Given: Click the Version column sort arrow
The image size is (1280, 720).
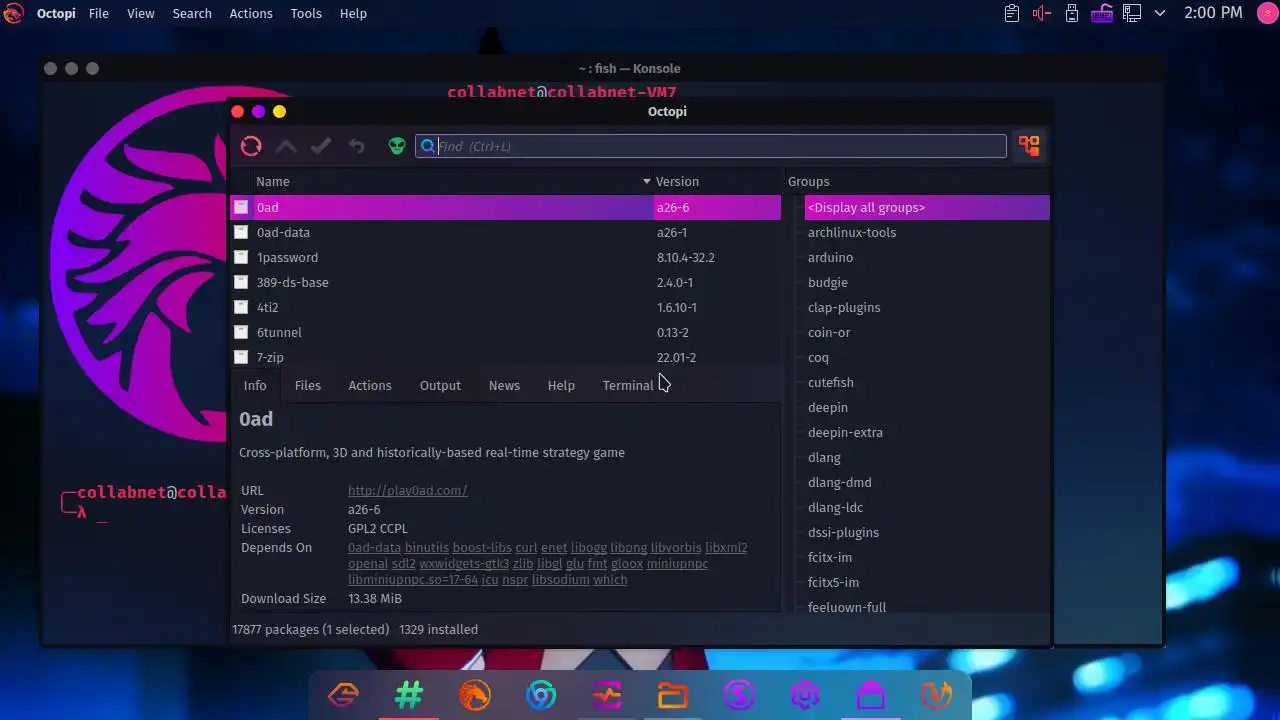Looking at the screenshot, I should [647, 181].
